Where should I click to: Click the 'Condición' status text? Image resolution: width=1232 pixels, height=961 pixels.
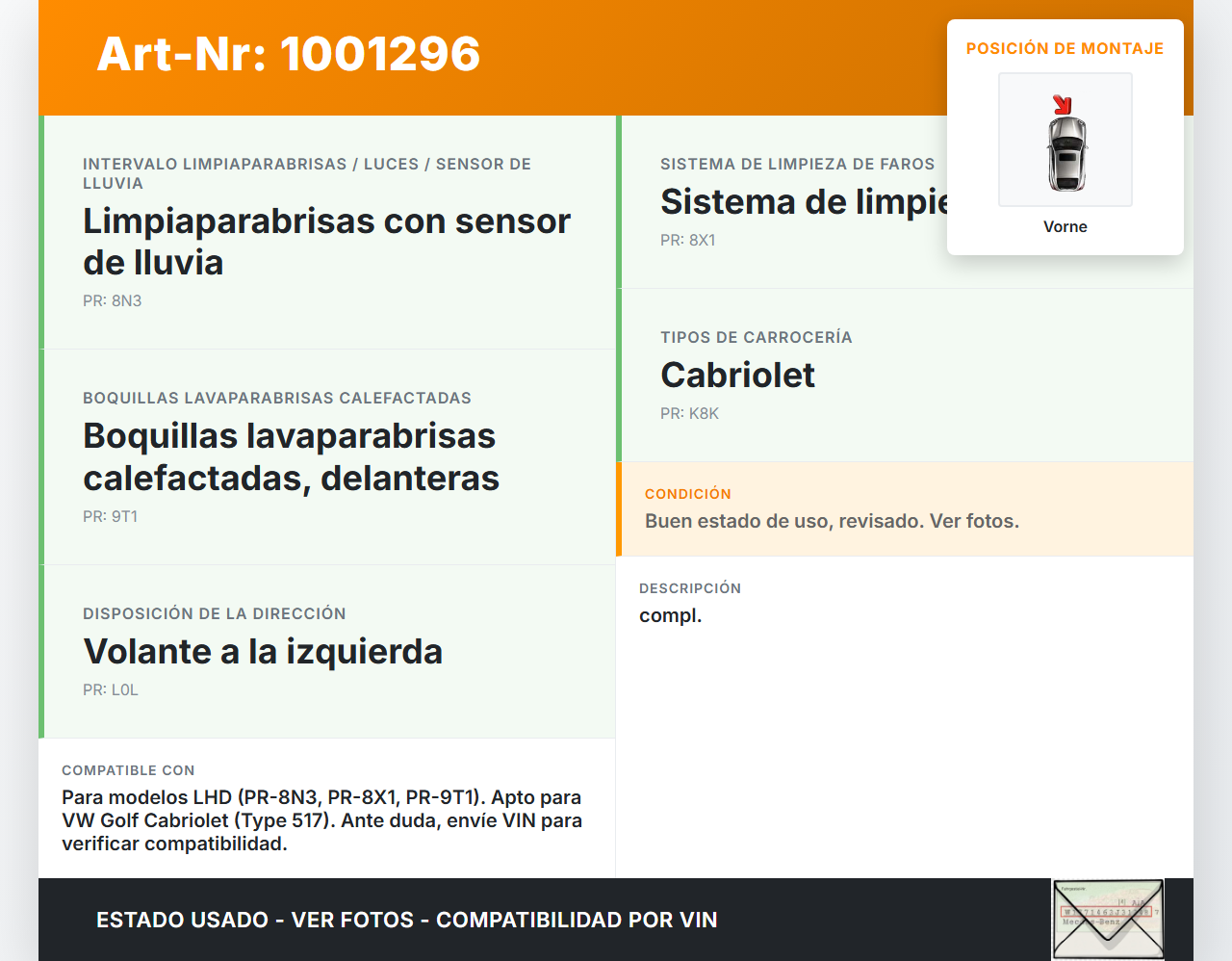pyautogui.click(x=832, y=521)
